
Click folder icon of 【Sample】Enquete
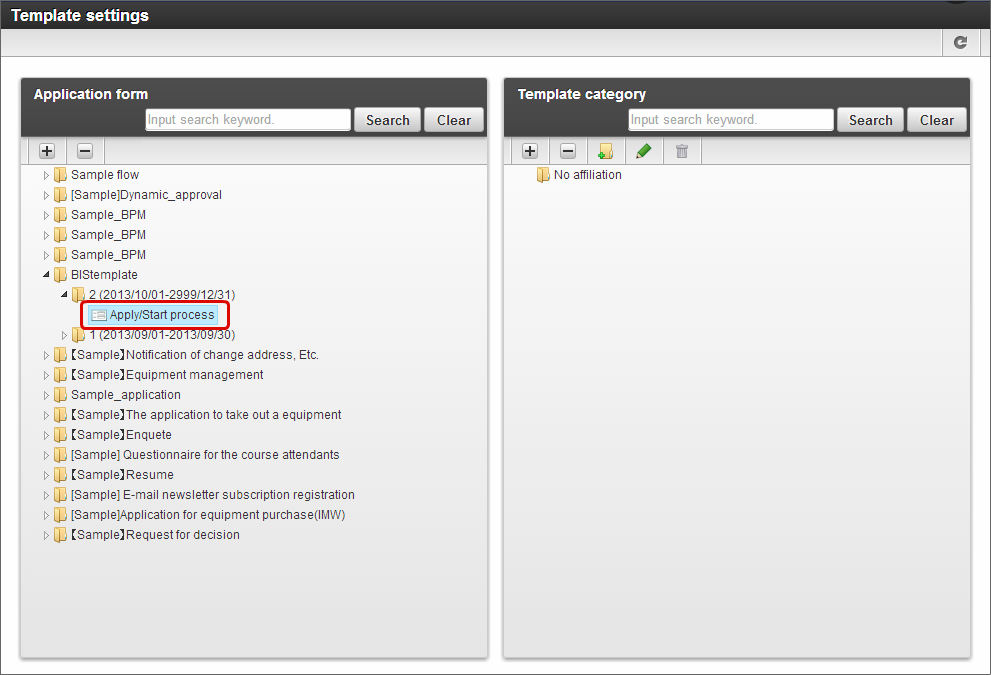[x=60, y=435]
